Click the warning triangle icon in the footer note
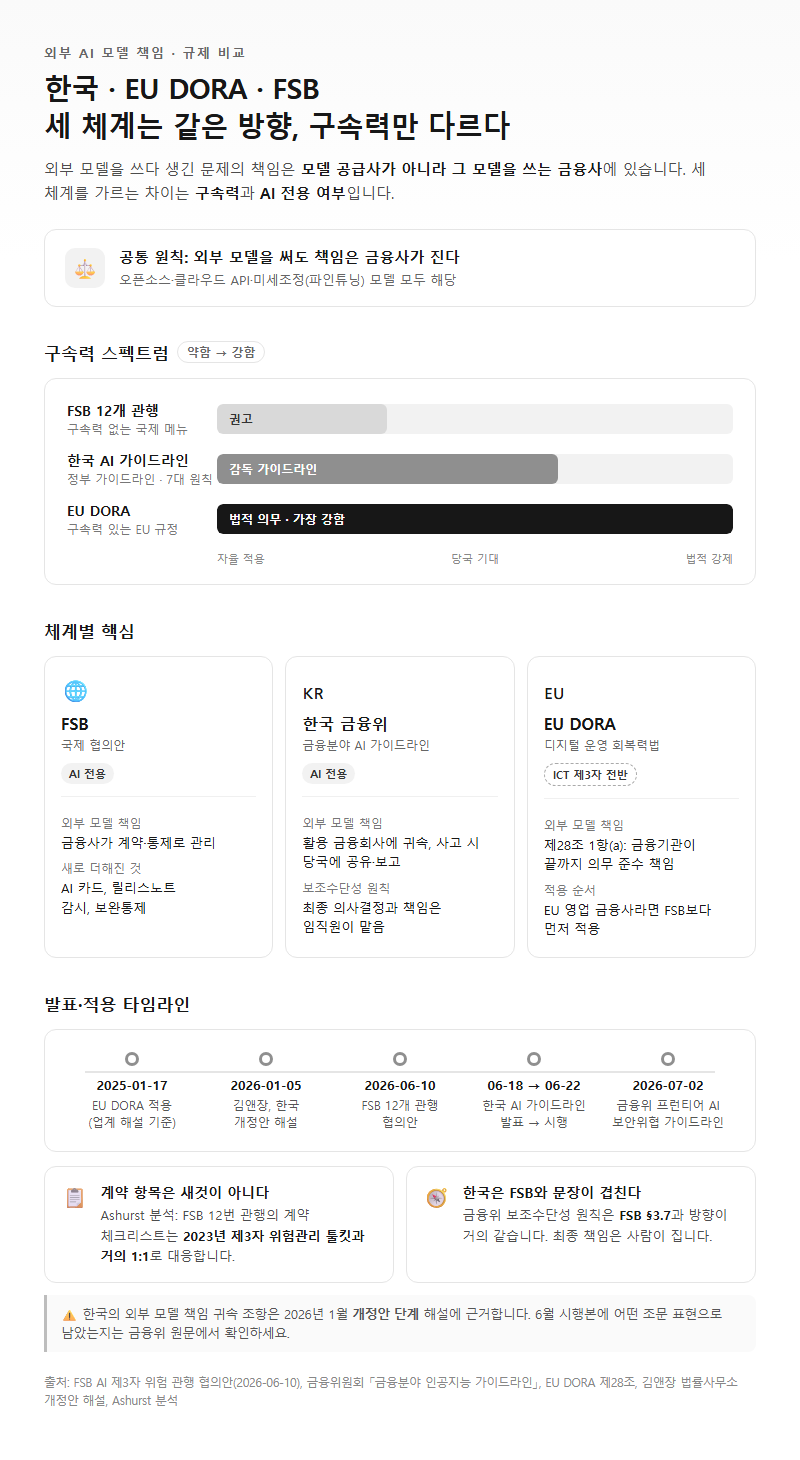 (69, 1315)
